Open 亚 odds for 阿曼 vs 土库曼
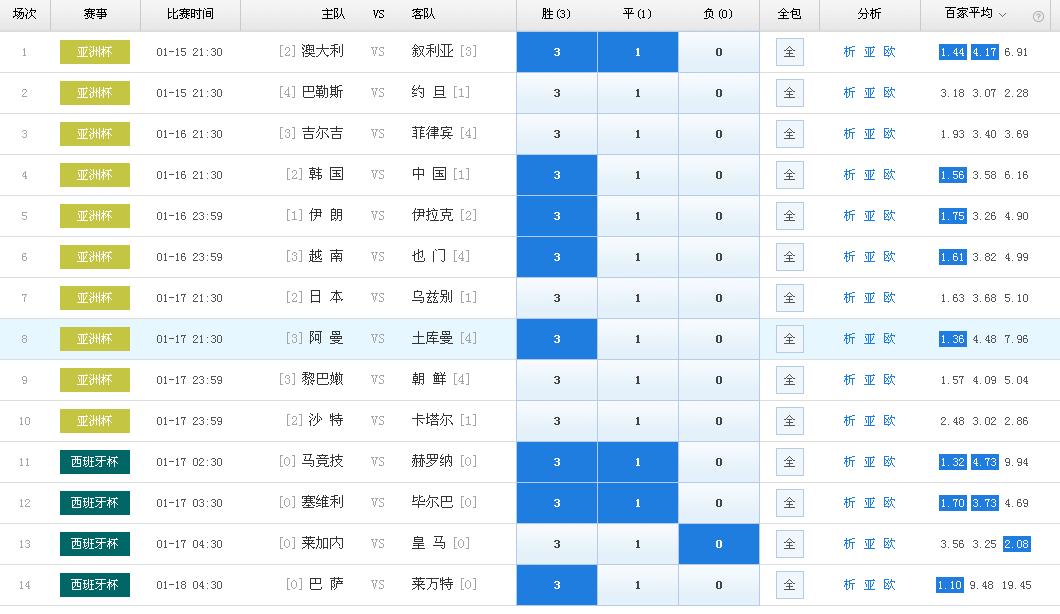The width and height of the screenshot is (1060, 614). click(869, 339)
